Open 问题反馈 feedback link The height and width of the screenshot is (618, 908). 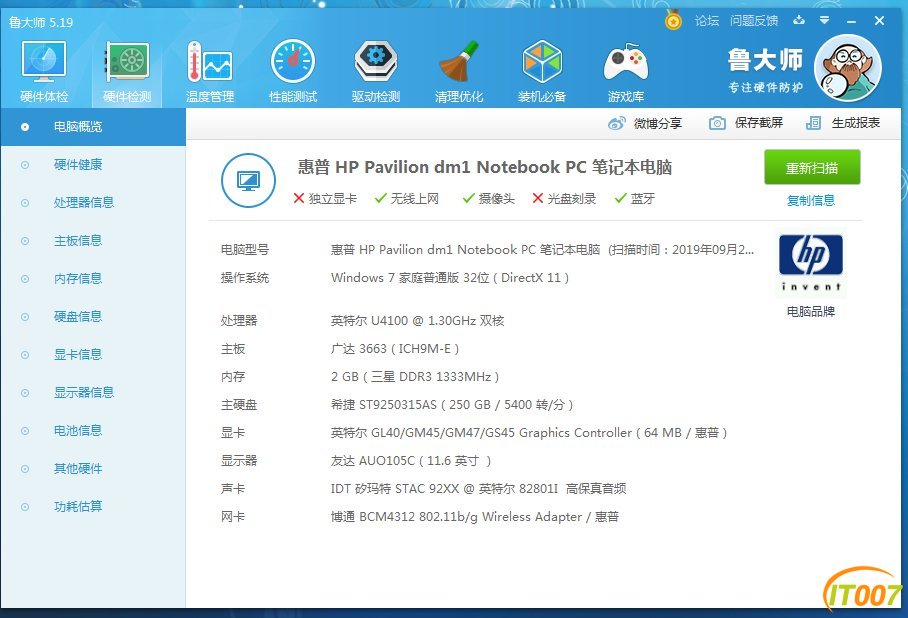click(x=754, y=21)
